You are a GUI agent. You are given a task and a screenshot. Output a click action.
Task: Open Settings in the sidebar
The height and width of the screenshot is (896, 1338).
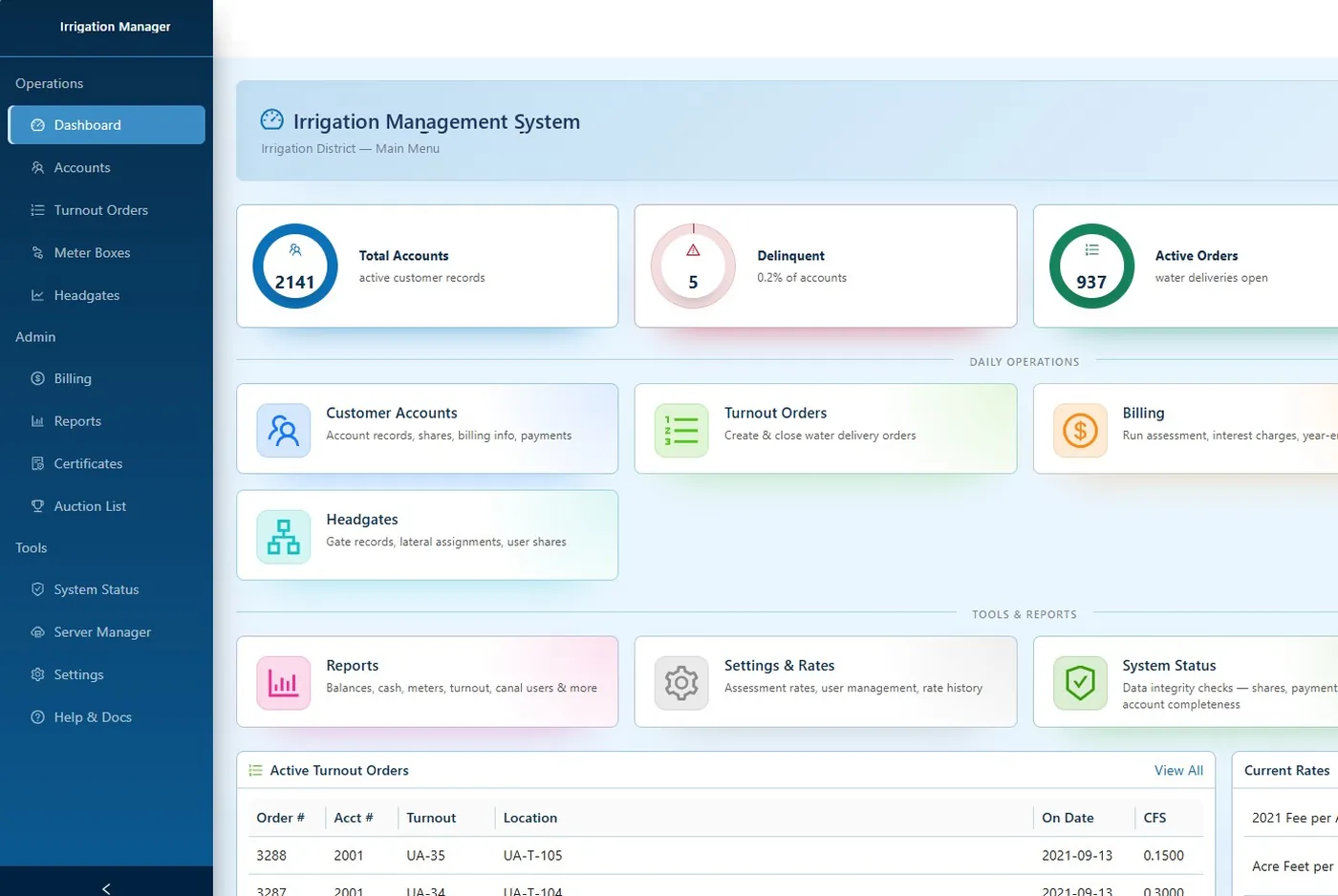click(107, 674)
